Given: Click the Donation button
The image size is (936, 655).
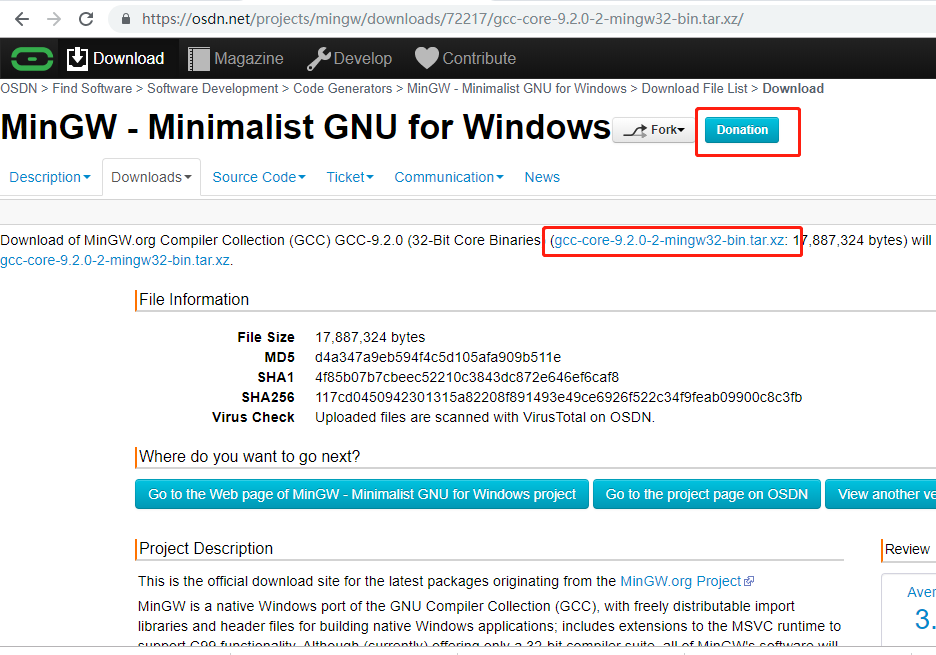Looking at the screenshot, I should pos(742,130).
